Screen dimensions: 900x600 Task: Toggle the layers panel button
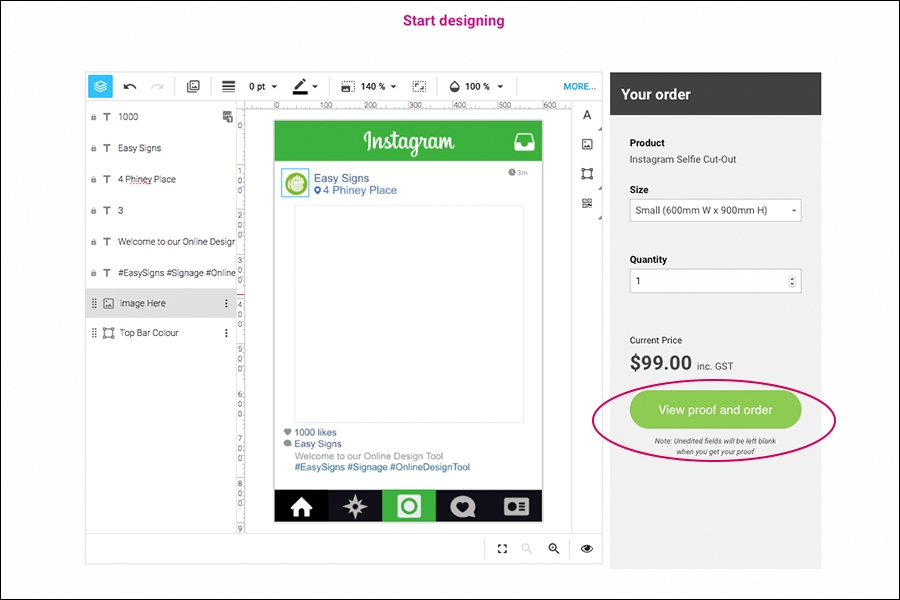pos(100,86)
